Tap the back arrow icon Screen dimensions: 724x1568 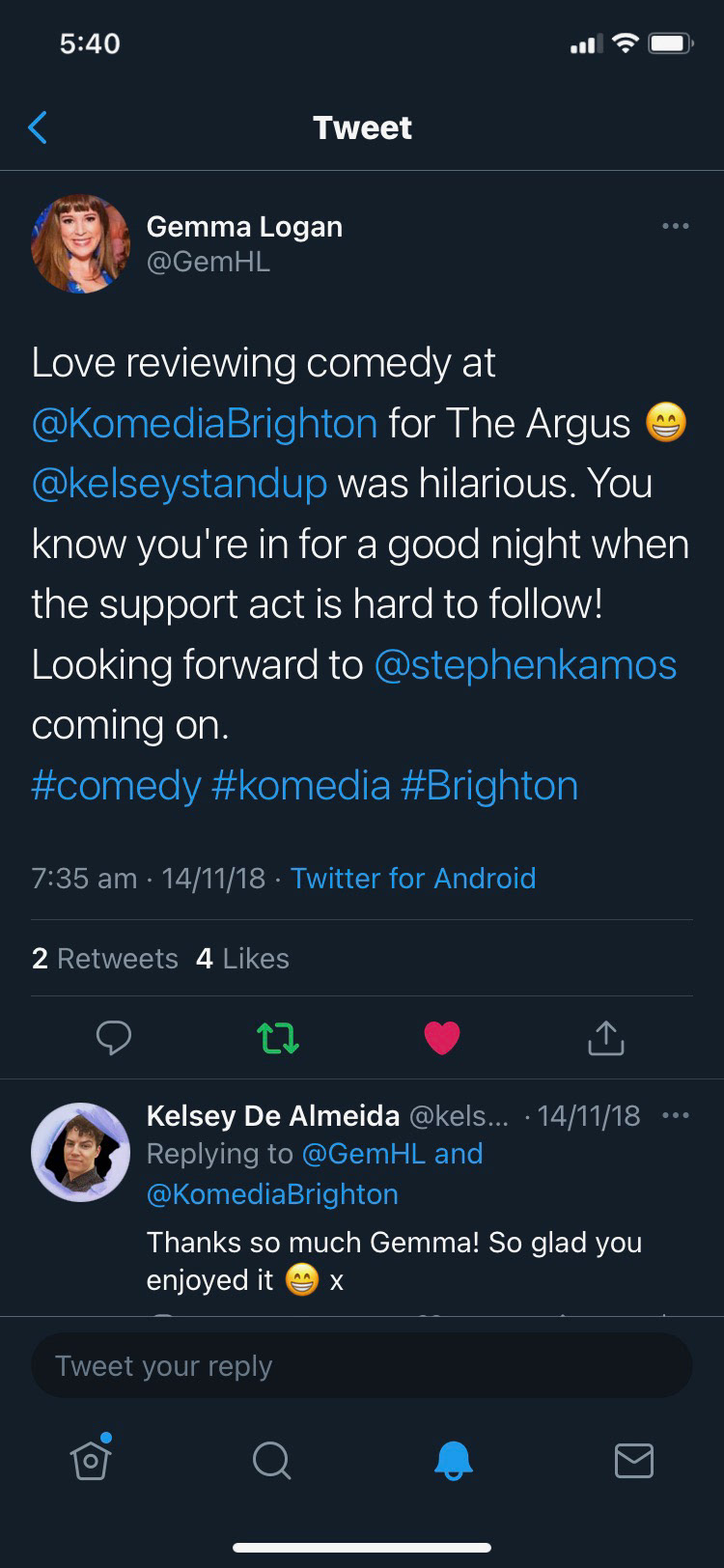pos(38,127)
